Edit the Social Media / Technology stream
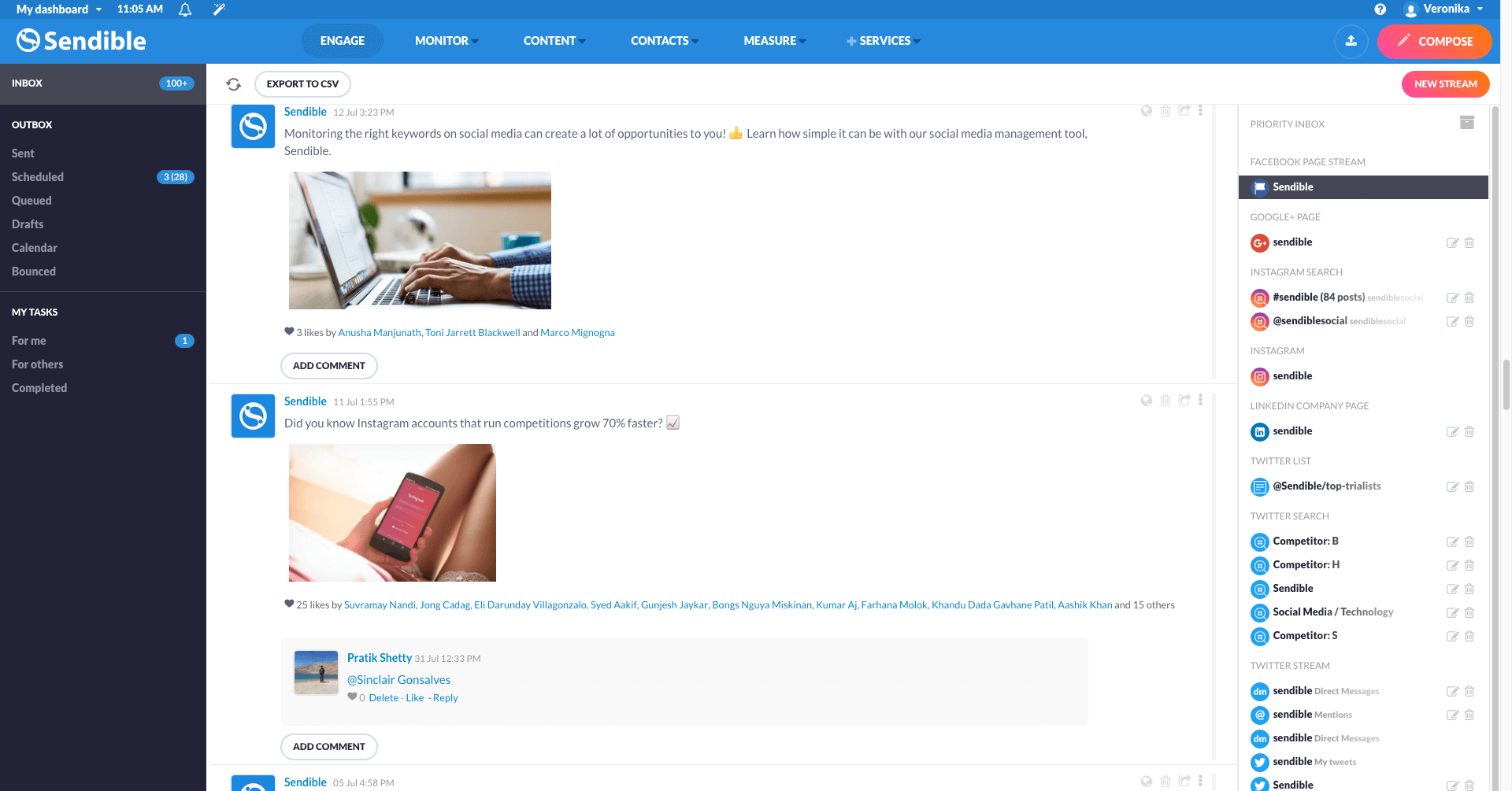Image resolution: width=1512 pixels, height=791 pixels. [1453, 612]
